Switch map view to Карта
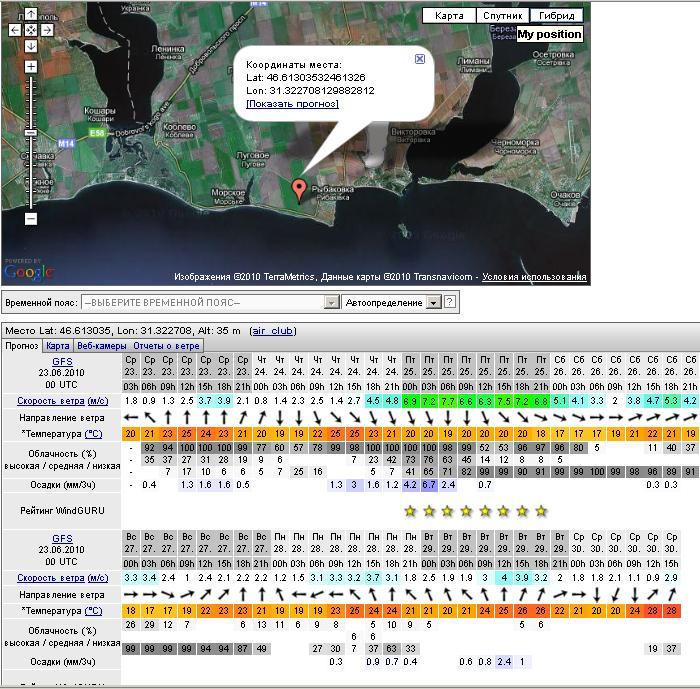700x689 pixels. click(x=449, y=16)
